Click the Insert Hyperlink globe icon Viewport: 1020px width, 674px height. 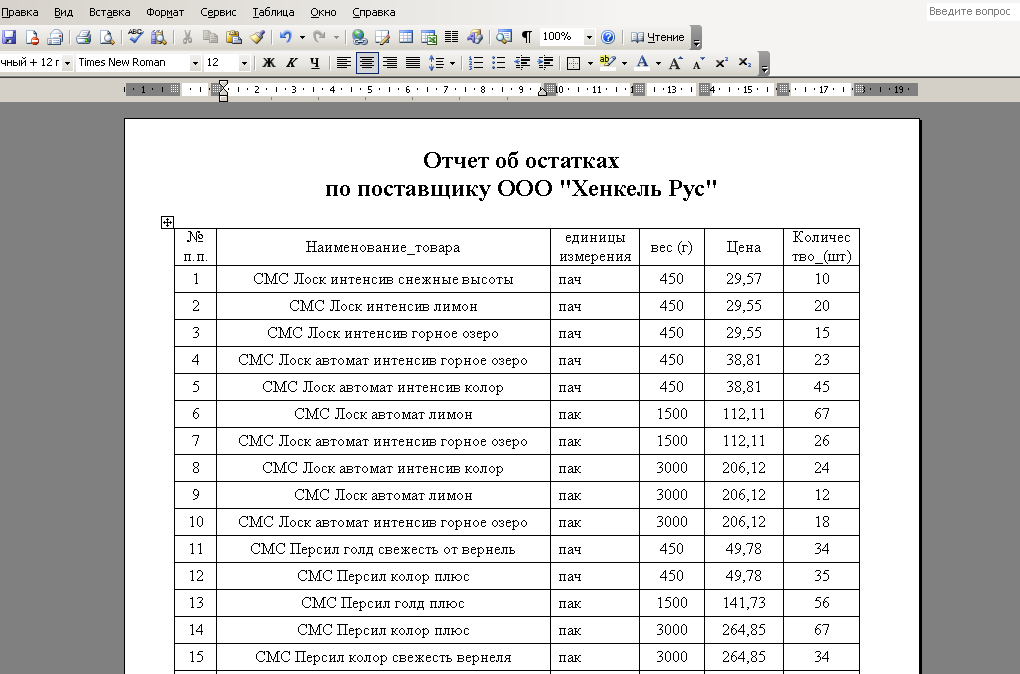[x=359, y=37]
